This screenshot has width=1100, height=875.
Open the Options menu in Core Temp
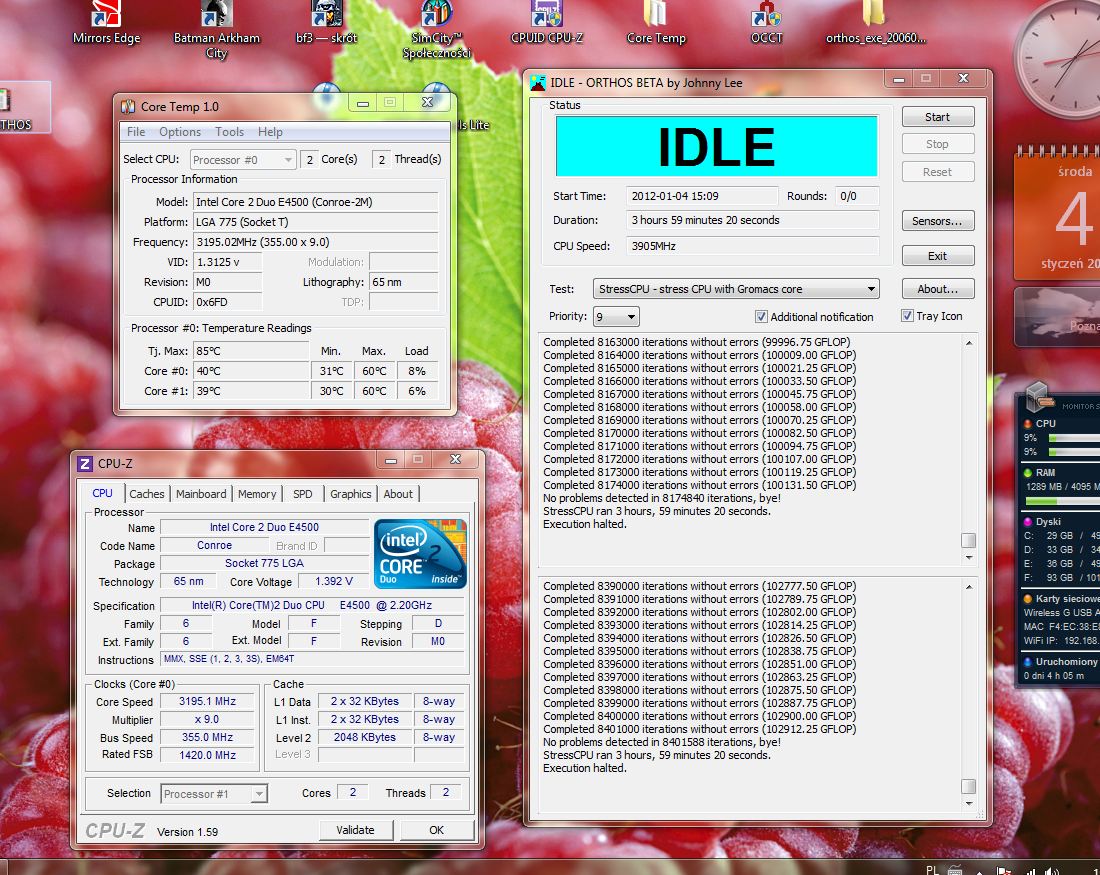[x=180, y=132]
